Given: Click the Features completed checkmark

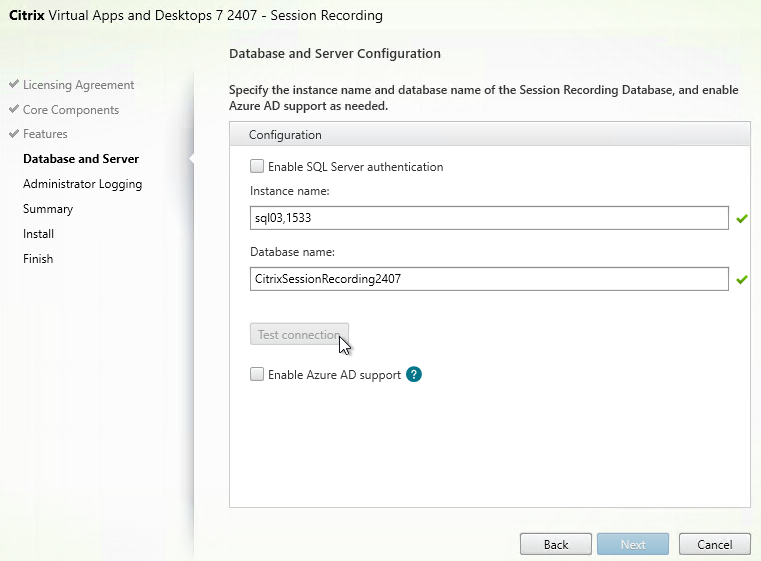Looking at the screenshot, I should (x=14, y=133).
